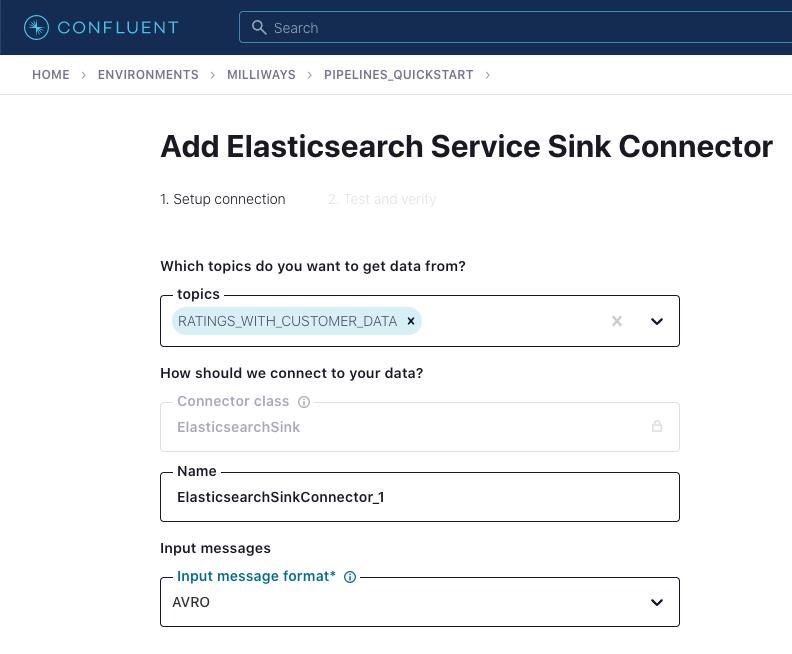Click the AVRO format value

coord(191,602)
